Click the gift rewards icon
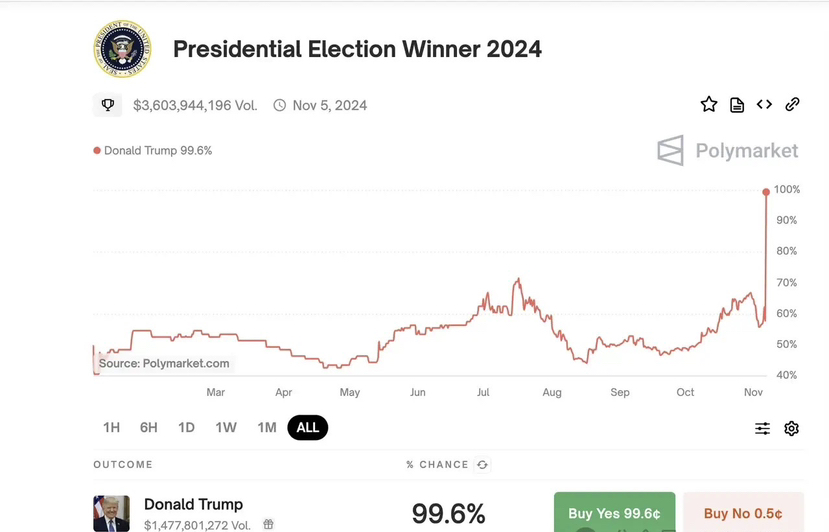The width and height of the screenshot is (829, 532). [x=268, y=524]
